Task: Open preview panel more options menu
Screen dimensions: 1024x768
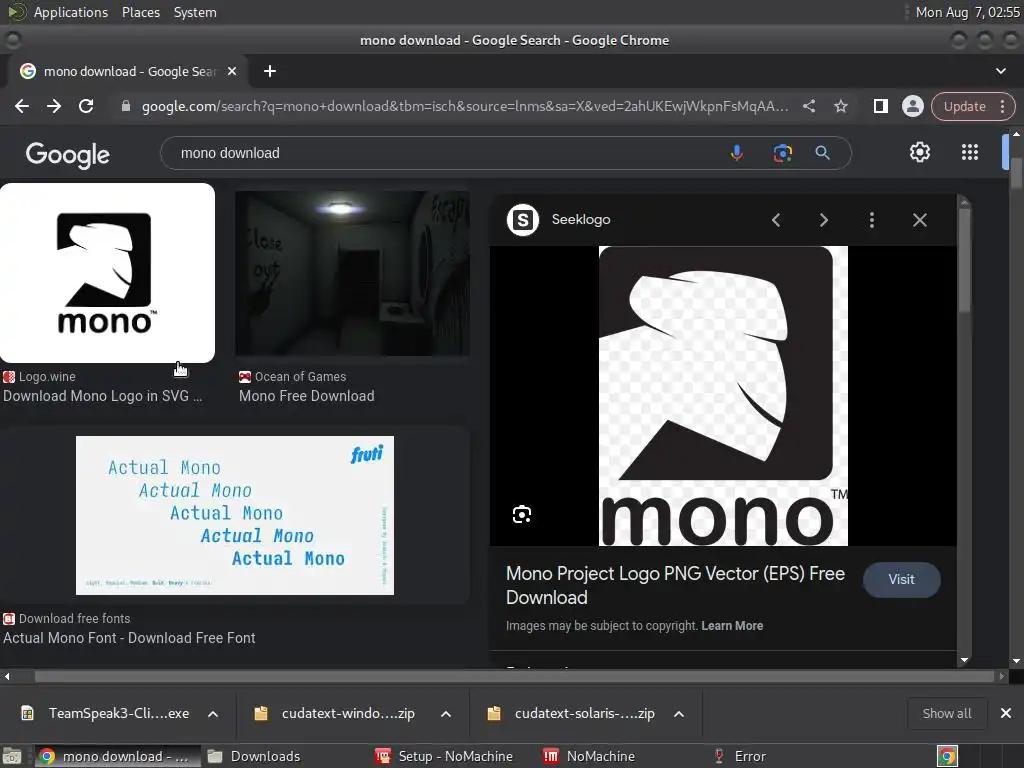Action: coord(872,220)
